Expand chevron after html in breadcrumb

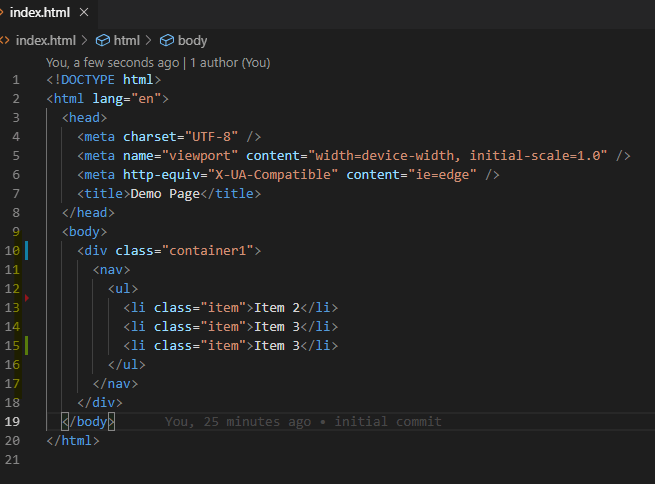tap(148, 41)
